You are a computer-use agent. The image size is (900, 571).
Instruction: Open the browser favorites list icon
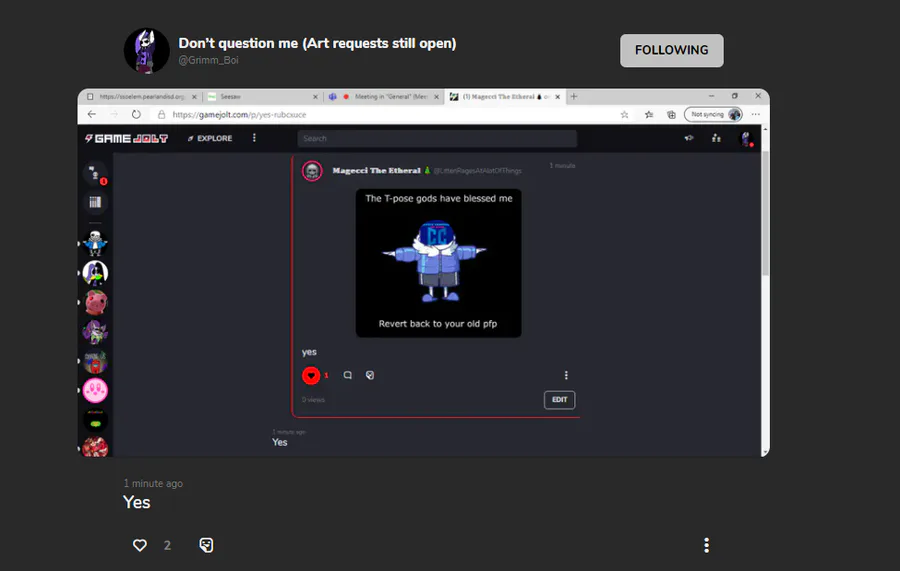click(x=649, y=115)
